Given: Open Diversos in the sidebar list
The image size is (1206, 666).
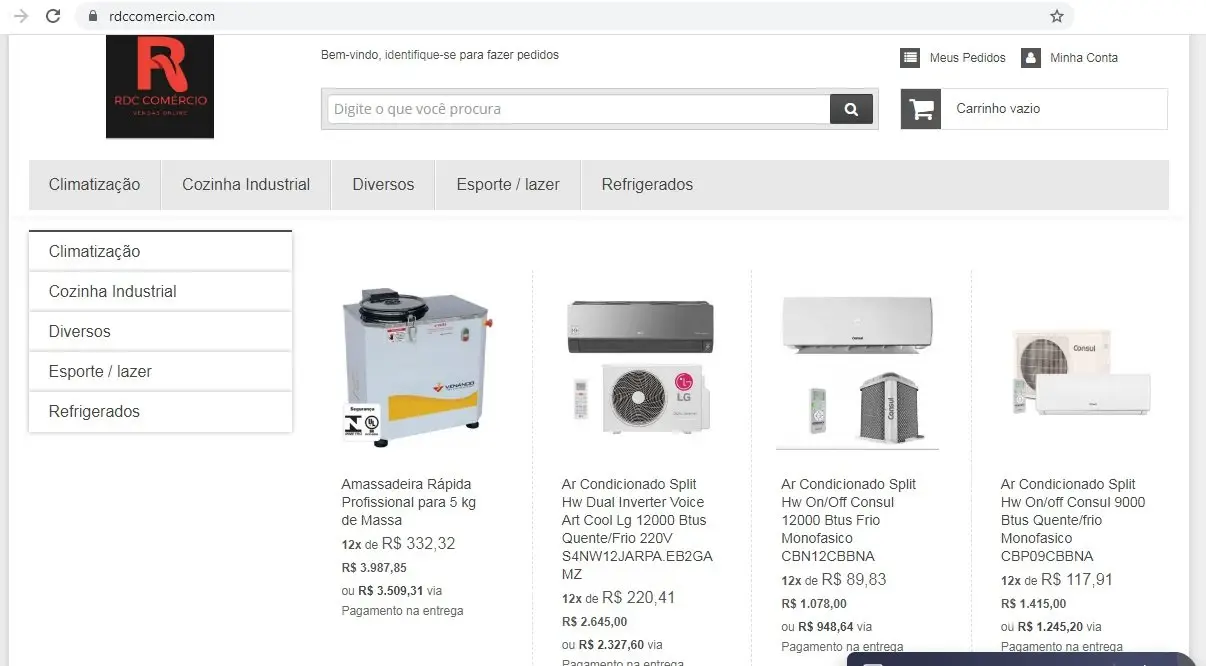Looking at the screenshot, I should tap(160, 331).
